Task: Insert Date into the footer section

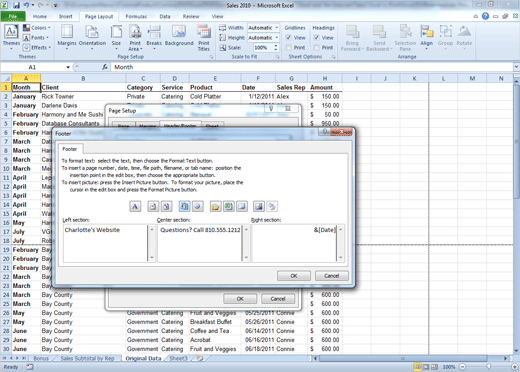Action: 184,207
